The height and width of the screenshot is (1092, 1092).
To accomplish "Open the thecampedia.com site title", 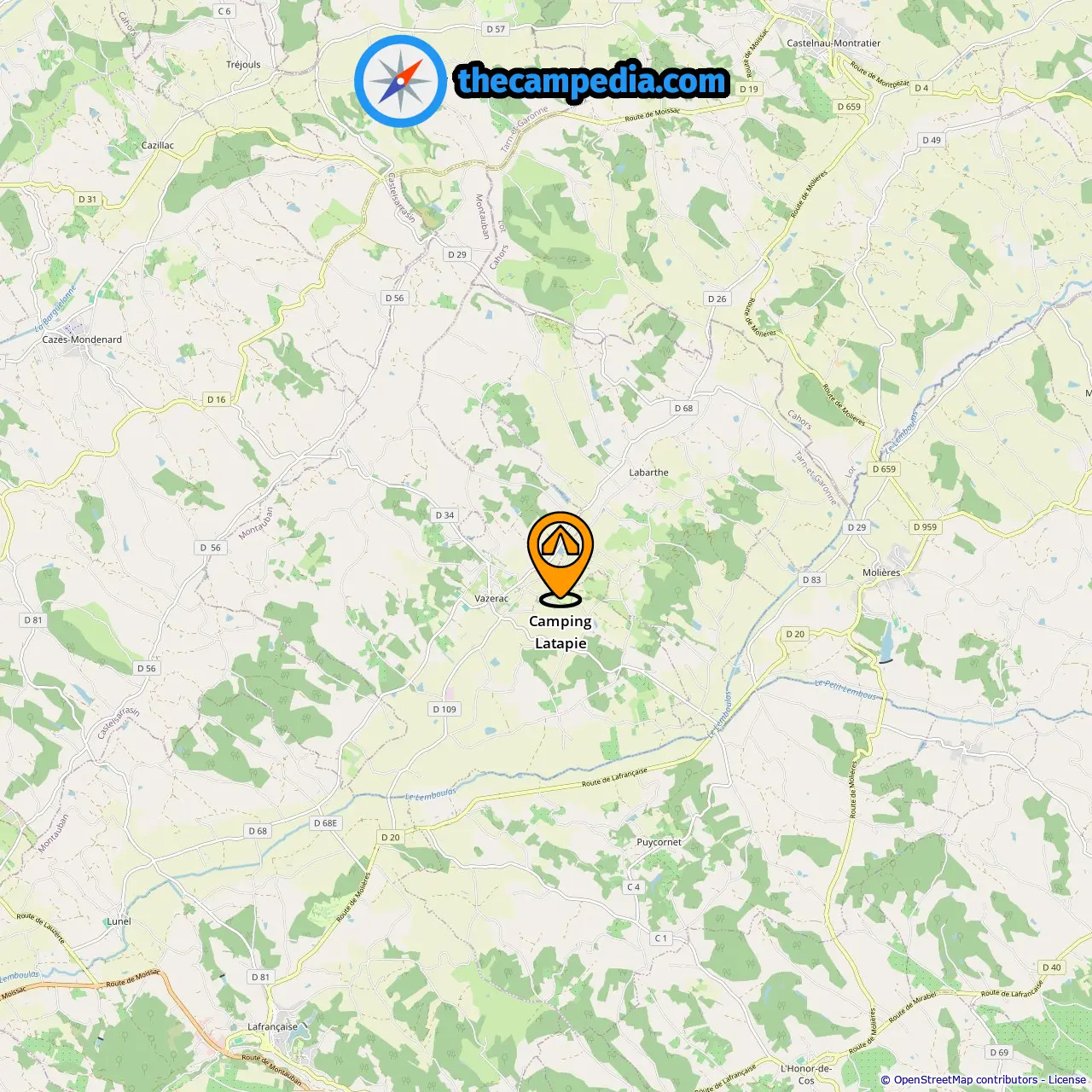I will pos(592,81).
